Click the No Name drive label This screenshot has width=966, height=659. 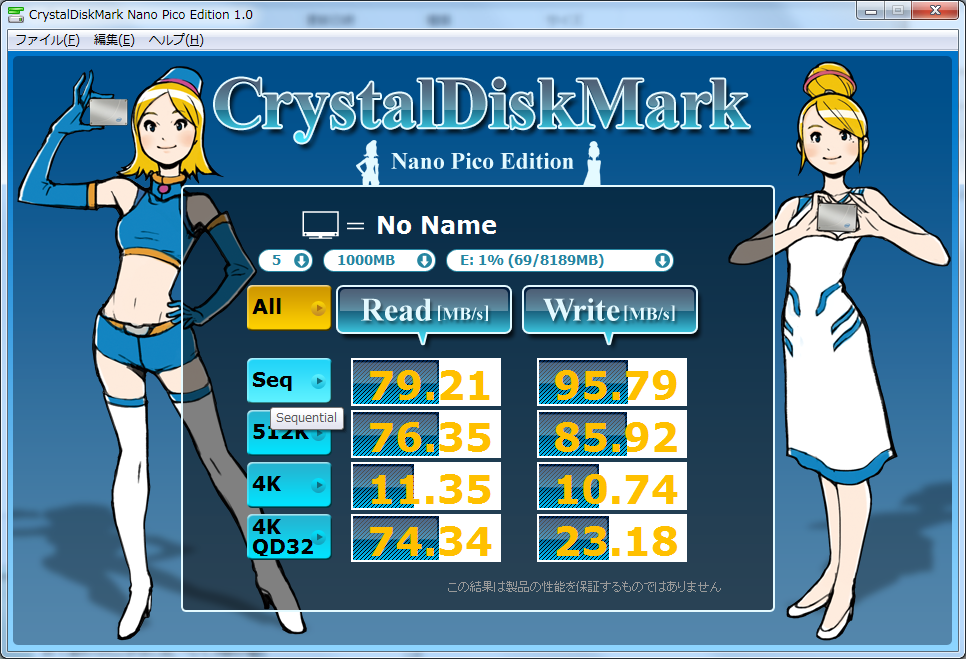point(436,225)
